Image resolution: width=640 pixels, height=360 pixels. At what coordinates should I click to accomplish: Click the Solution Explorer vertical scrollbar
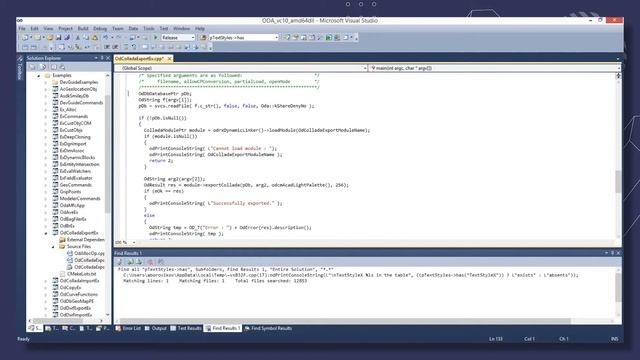pos(108,153)
